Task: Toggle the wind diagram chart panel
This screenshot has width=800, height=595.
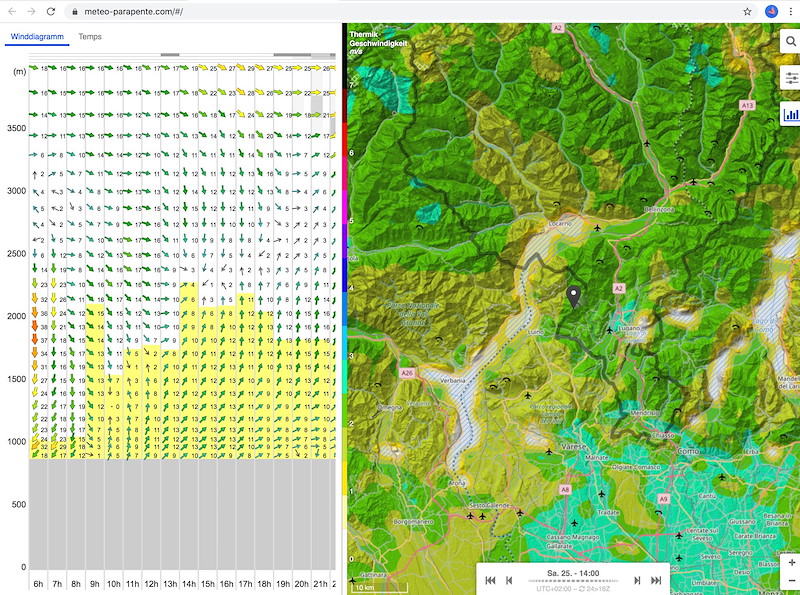Action: click(x=789, y=115)
